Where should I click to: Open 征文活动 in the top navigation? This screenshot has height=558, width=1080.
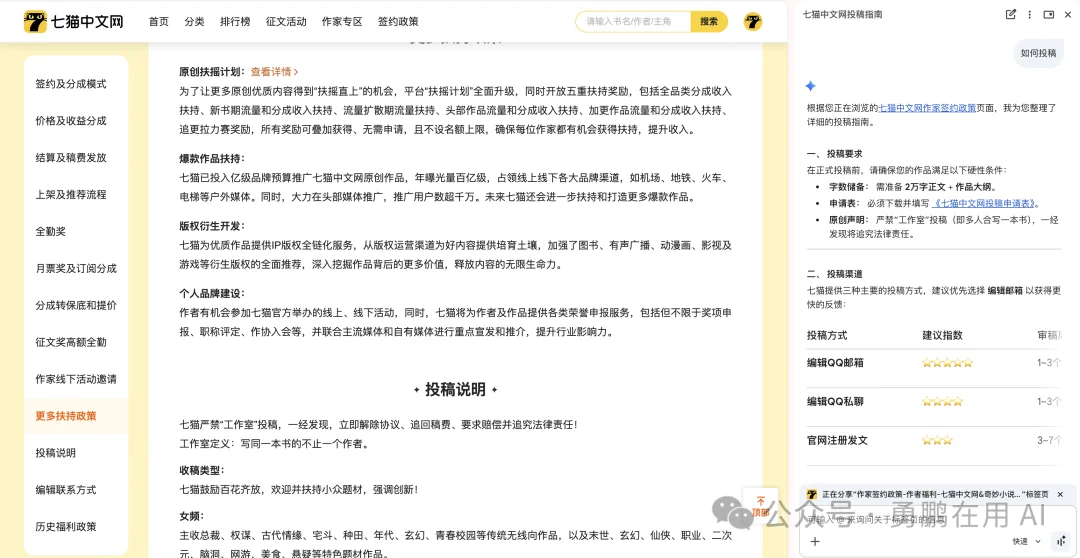click(x=286, y=21)
